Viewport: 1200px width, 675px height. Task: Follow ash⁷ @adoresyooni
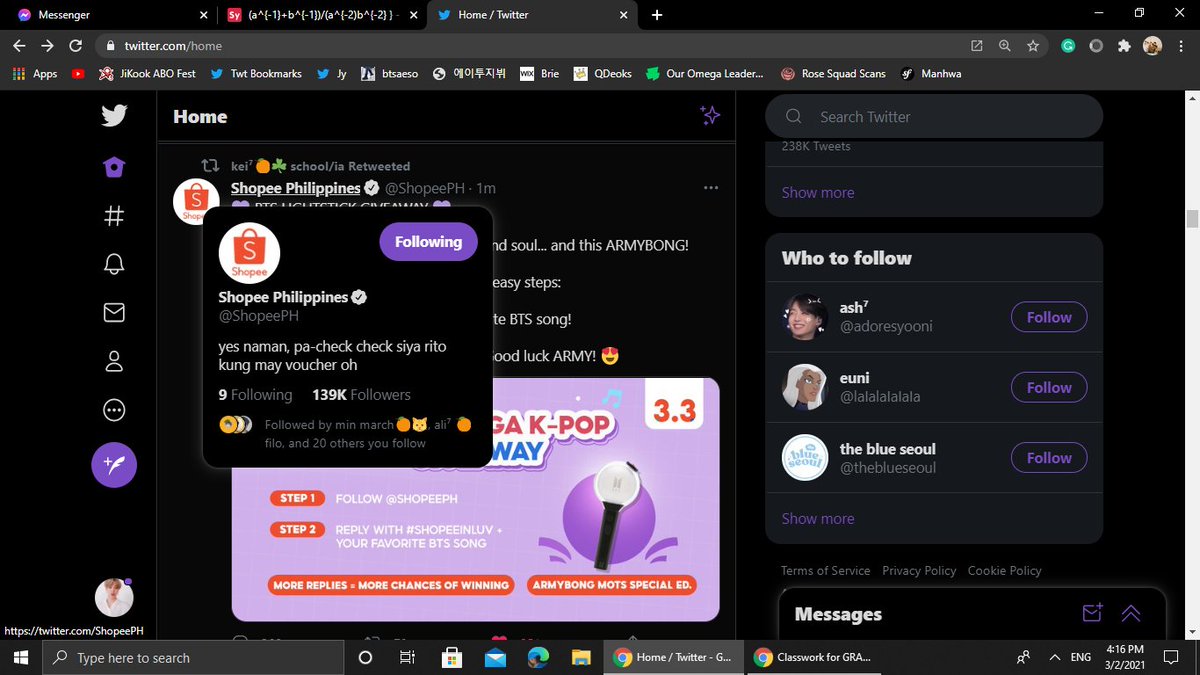[1049, 317]
